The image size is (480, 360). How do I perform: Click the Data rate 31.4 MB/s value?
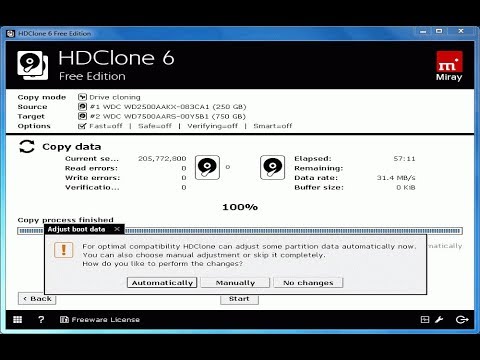[396, 178]
